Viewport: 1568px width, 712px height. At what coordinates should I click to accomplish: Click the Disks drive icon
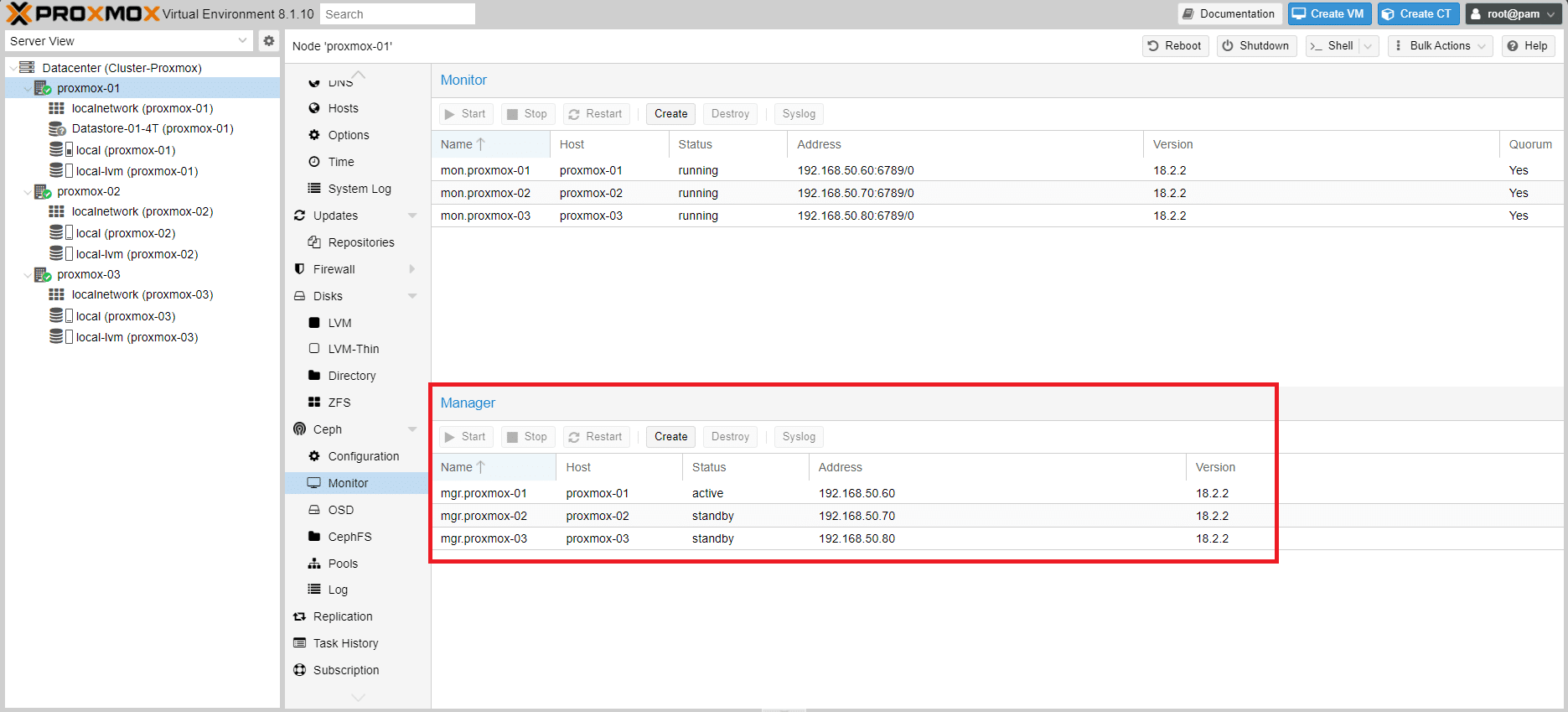(300, 296)
